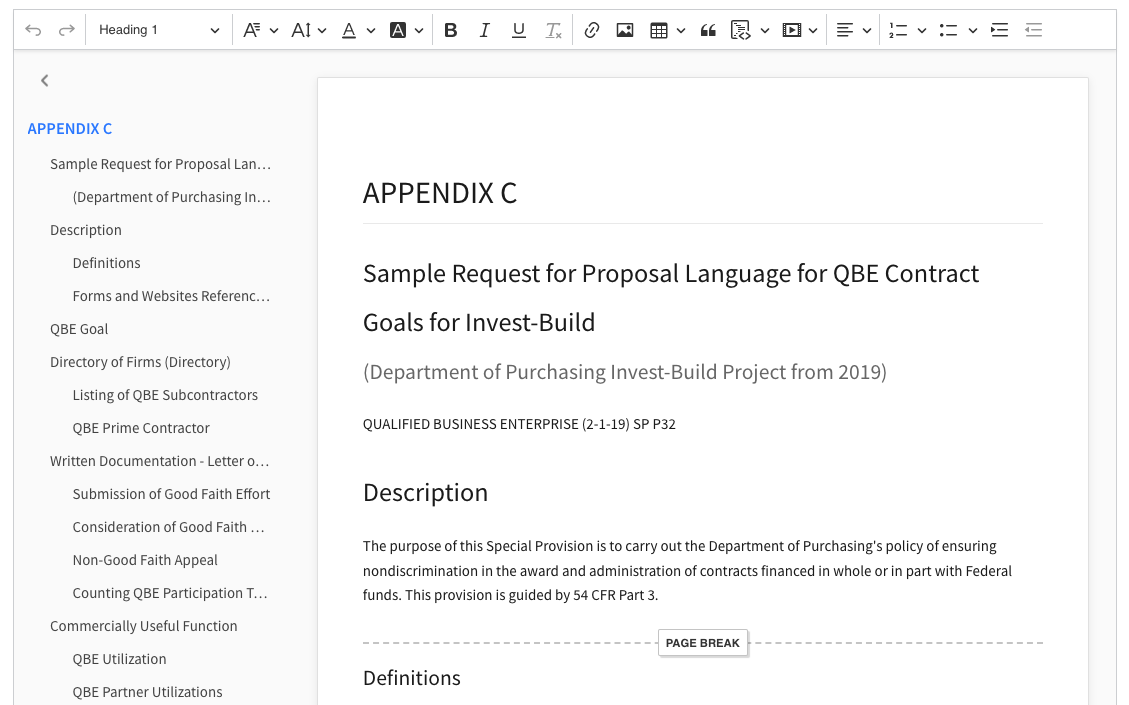The image size is (1129, 705).
Task: Jump to Non-Good Faith Appeal
Action: click(x=145, y=561)
